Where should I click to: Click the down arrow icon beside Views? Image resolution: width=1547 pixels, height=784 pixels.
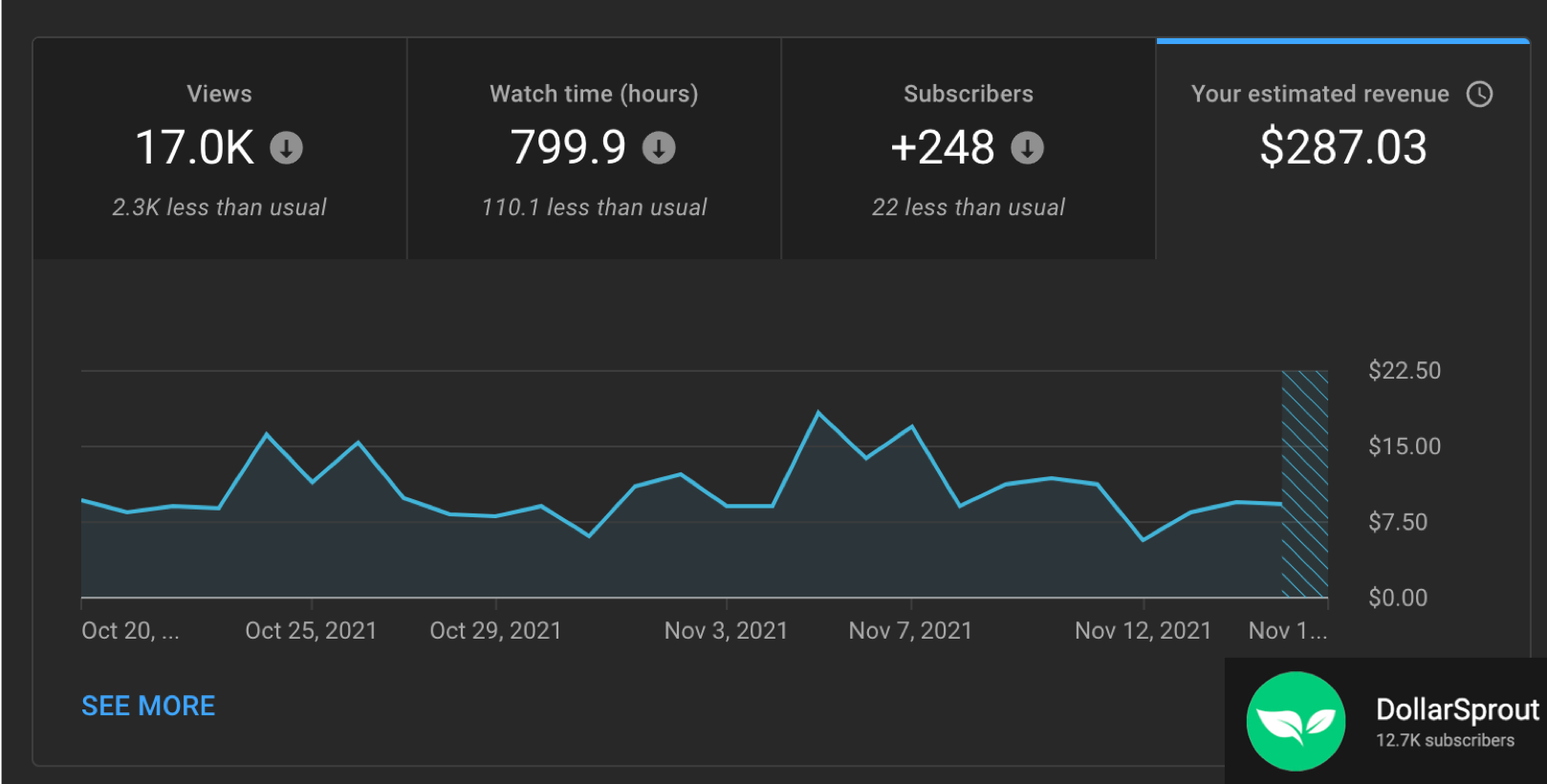tap(286, 148)
